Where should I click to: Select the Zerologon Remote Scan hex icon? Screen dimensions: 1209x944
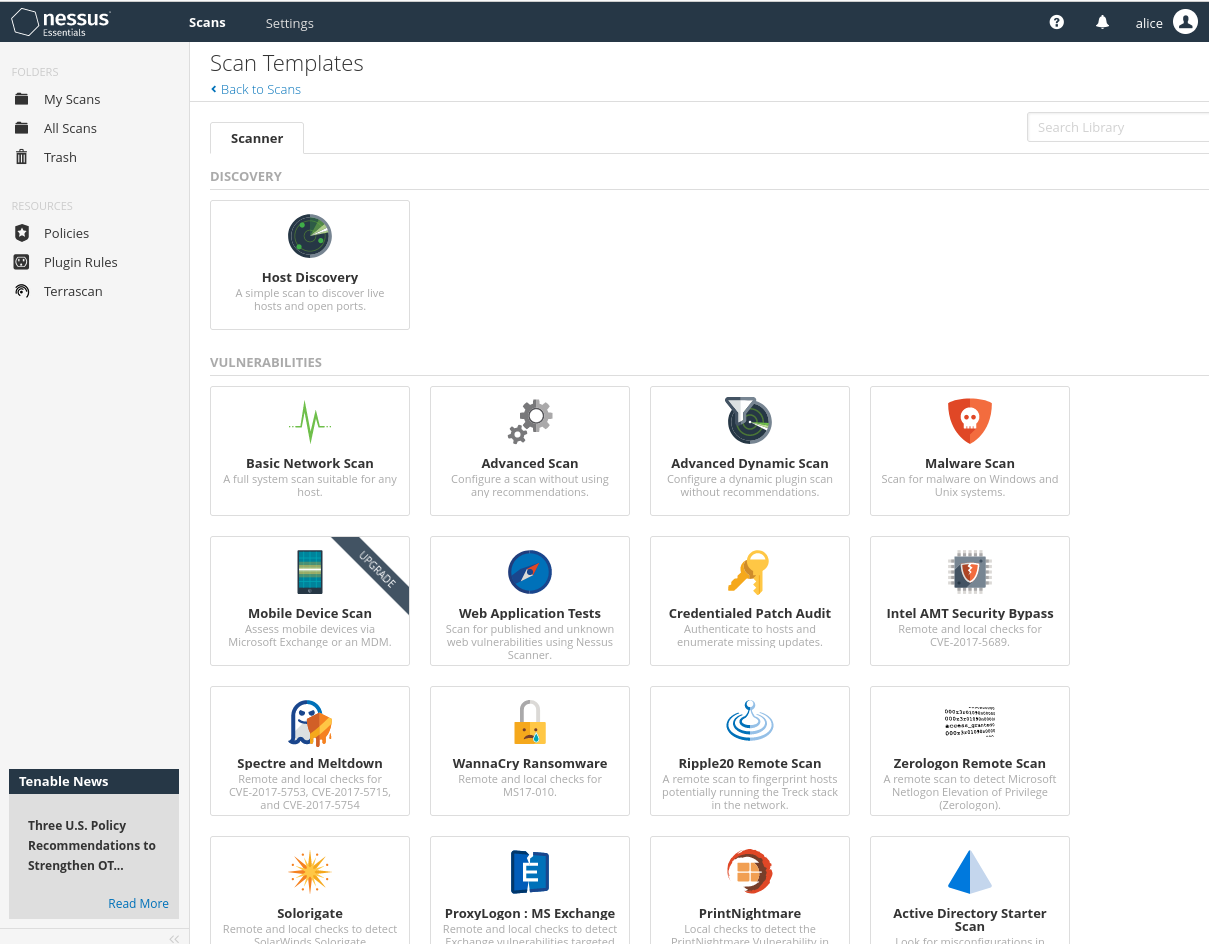coord(970,721)
